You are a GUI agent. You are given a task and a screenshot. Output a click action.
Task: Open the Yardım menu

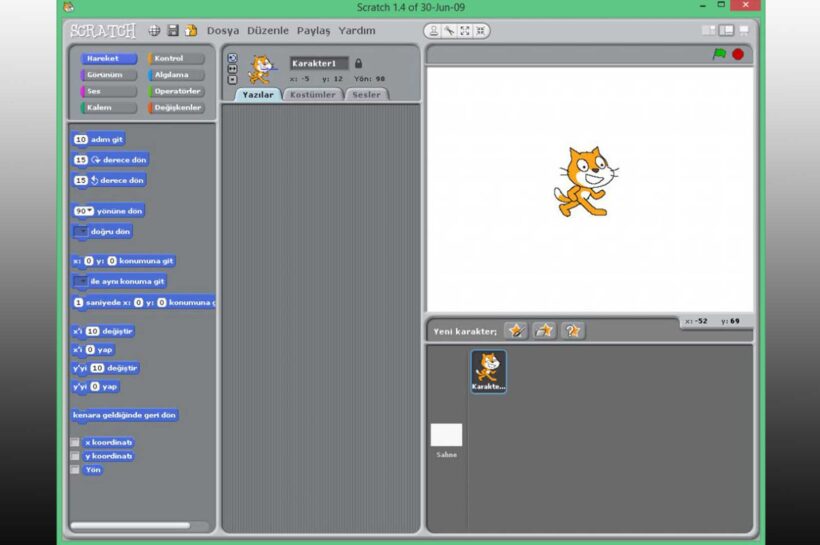point(357,30)
